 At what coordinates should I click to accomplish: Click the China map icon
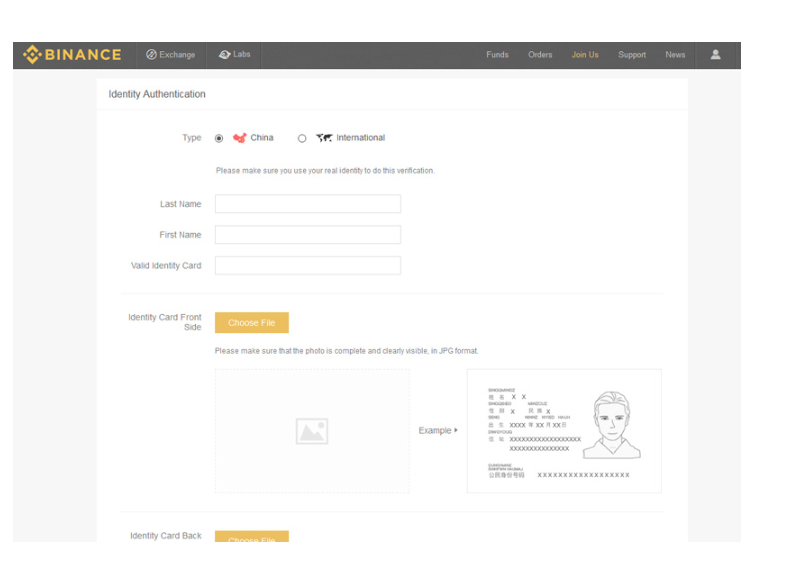[x=239, y=138]
